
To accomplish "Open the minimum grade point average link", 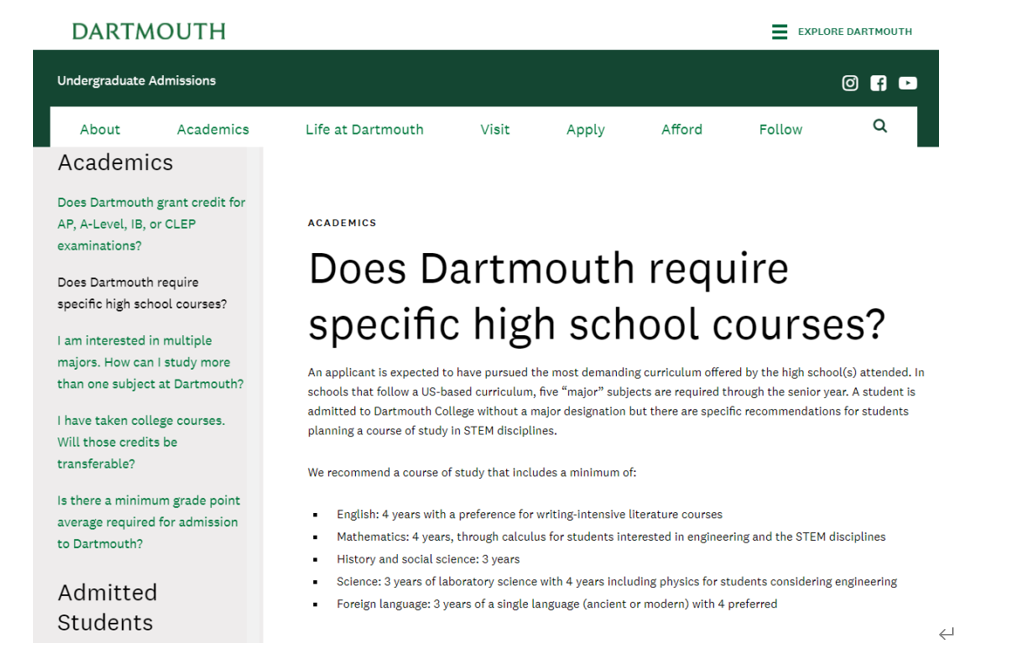I will (148, 522).
